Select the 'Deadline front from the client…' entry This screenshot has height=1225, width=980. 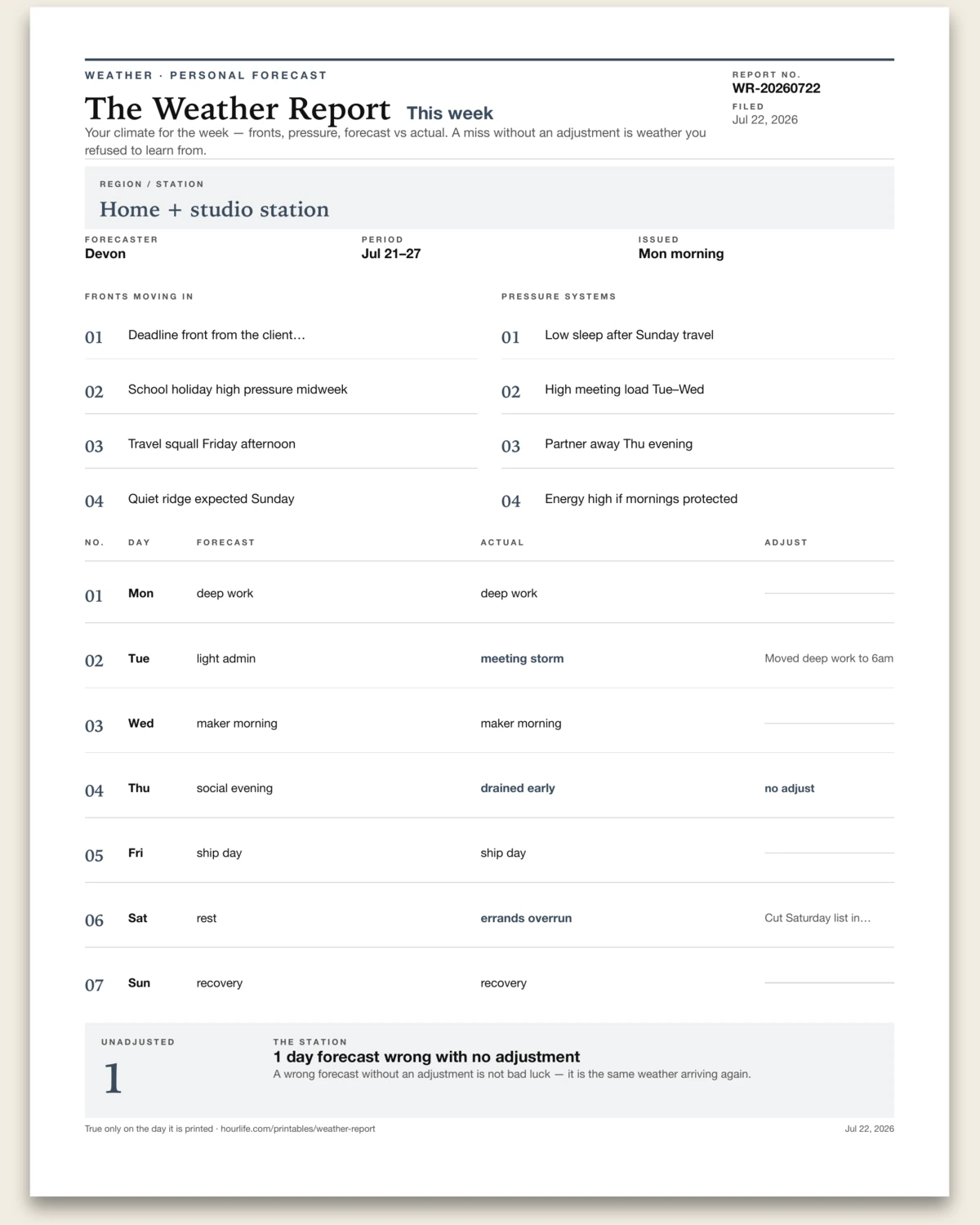pyautogui.click(x=216, y=335)
